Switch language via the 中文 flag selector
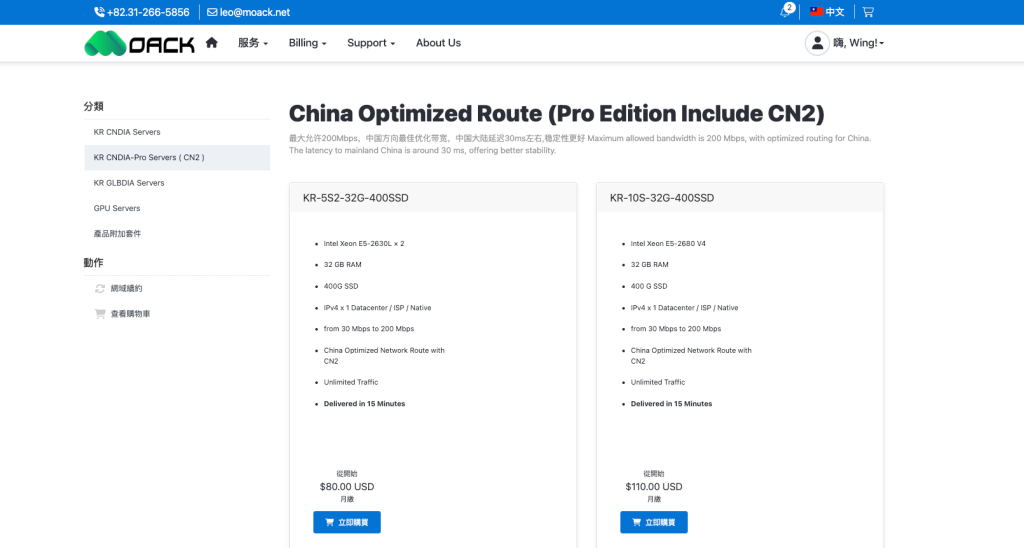The width and height of the screenshot is (1024, 548). (x=827, y=12)
